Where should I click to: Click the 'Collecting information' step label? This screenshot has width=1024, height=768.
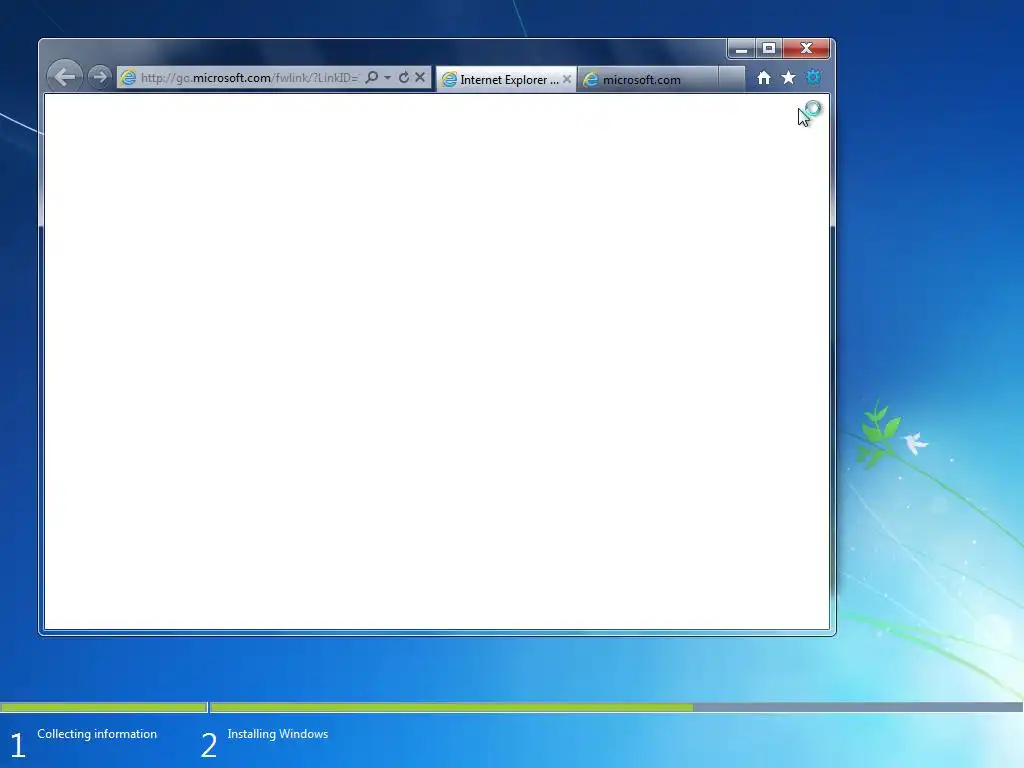[97, 734]
